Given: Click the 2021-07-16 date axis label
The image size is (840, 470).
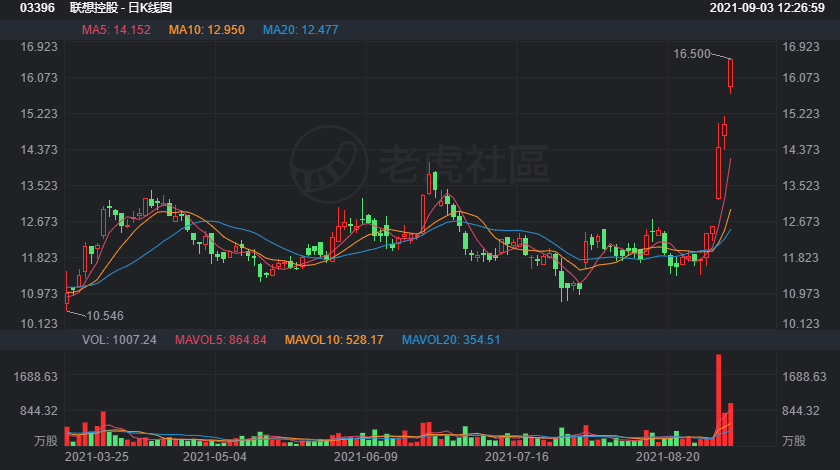Looking at the screenshot, I should 517,457.
